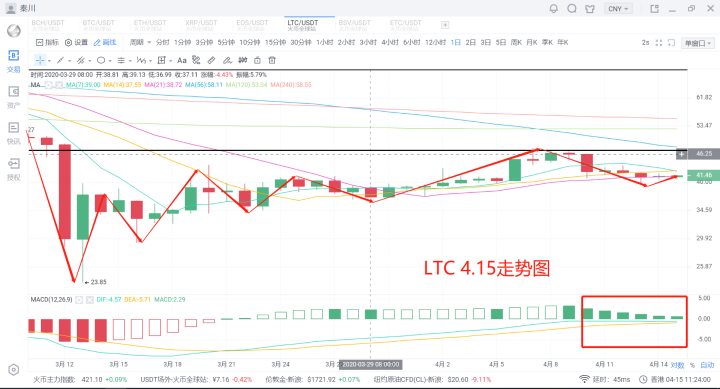Screen dimensions: 720x389
Task: Open MACD indicator settings box icon
Action: (x=79, y=299)
